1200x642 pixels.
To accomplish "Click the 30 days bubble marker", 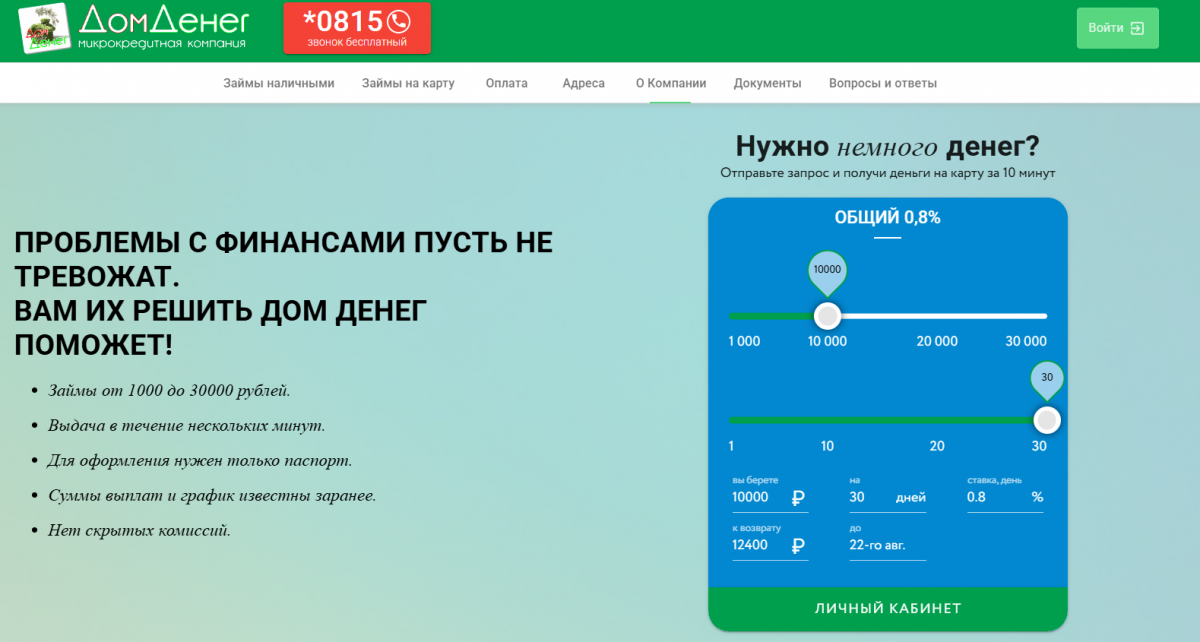I will coord(1047,381).
